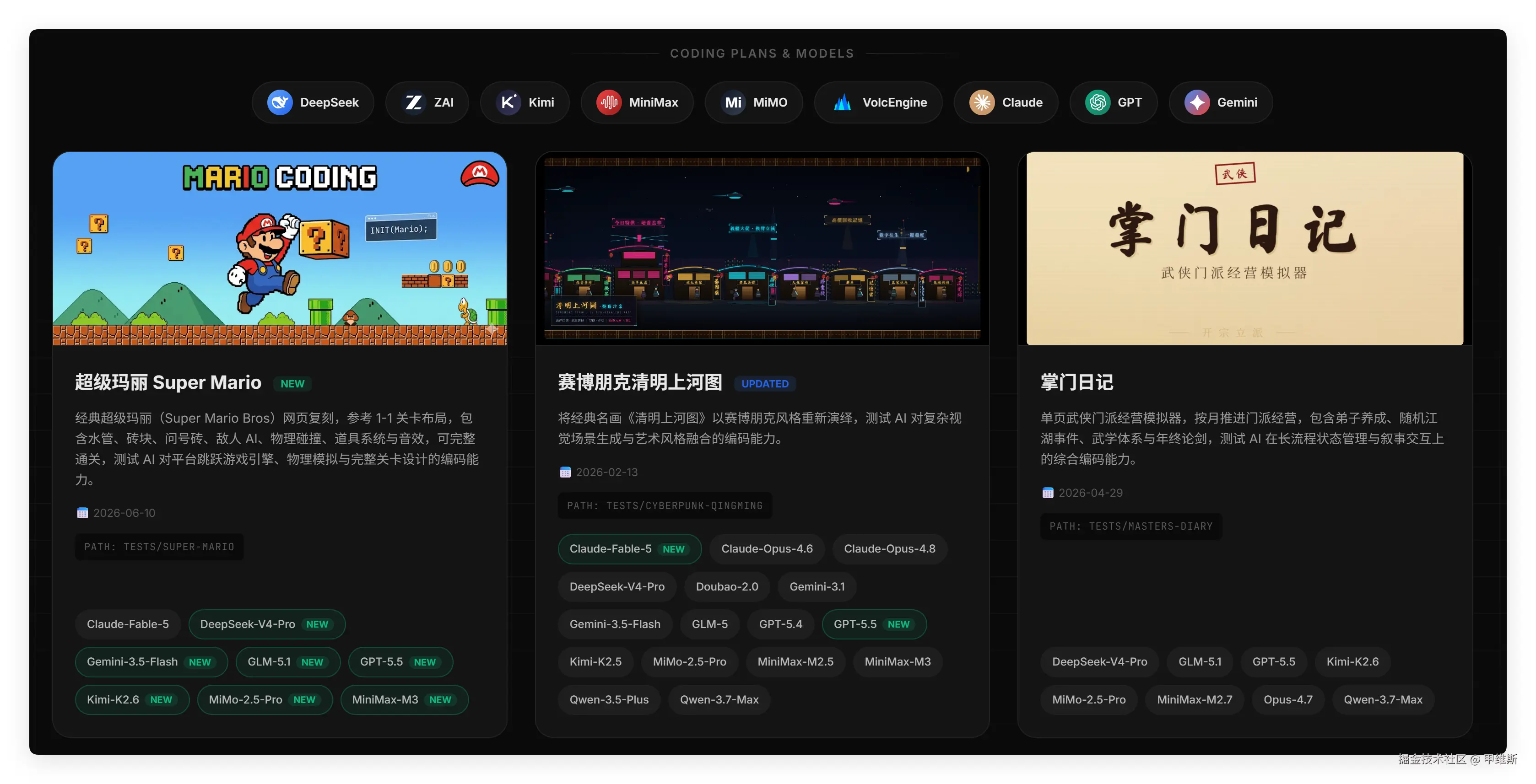The height and width of the screenshot is (784, 1536).
Task: Click the PATH: TESTS/CYBERPUNK-QINGMING label
Action: [x=665, y=506]
